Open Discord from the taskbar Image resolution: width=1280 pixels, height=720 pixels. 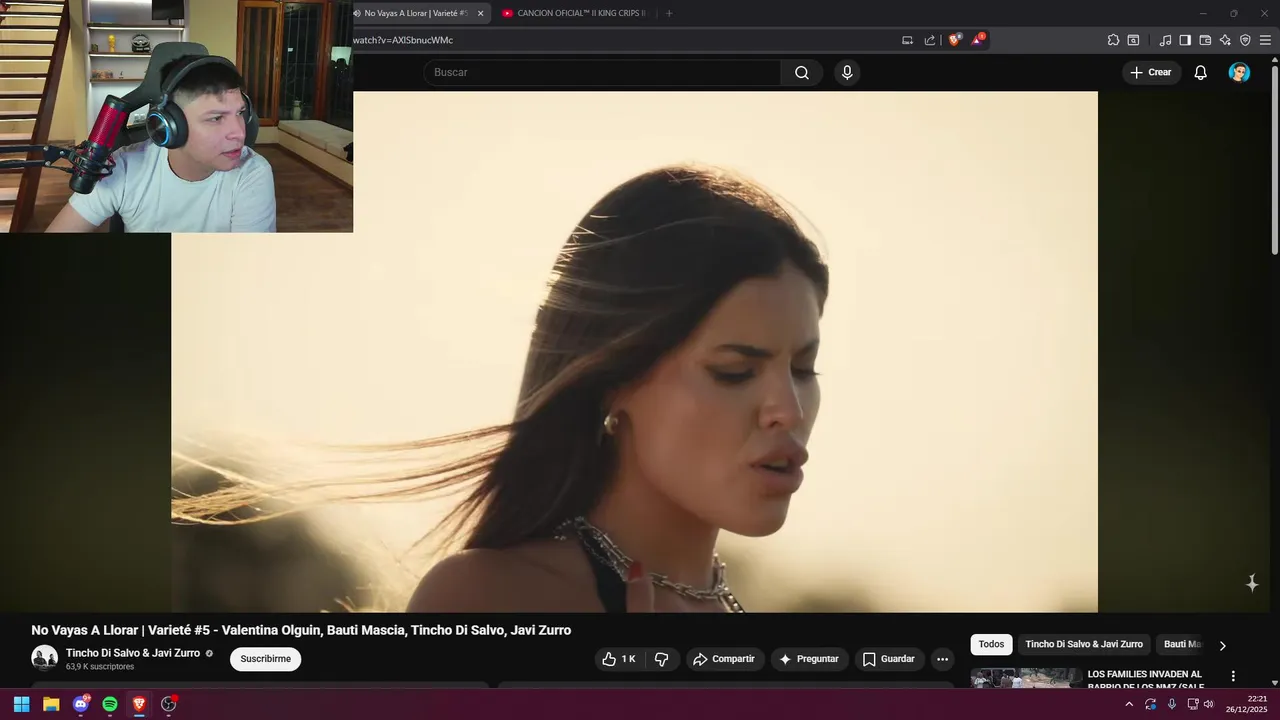(81, 704)
